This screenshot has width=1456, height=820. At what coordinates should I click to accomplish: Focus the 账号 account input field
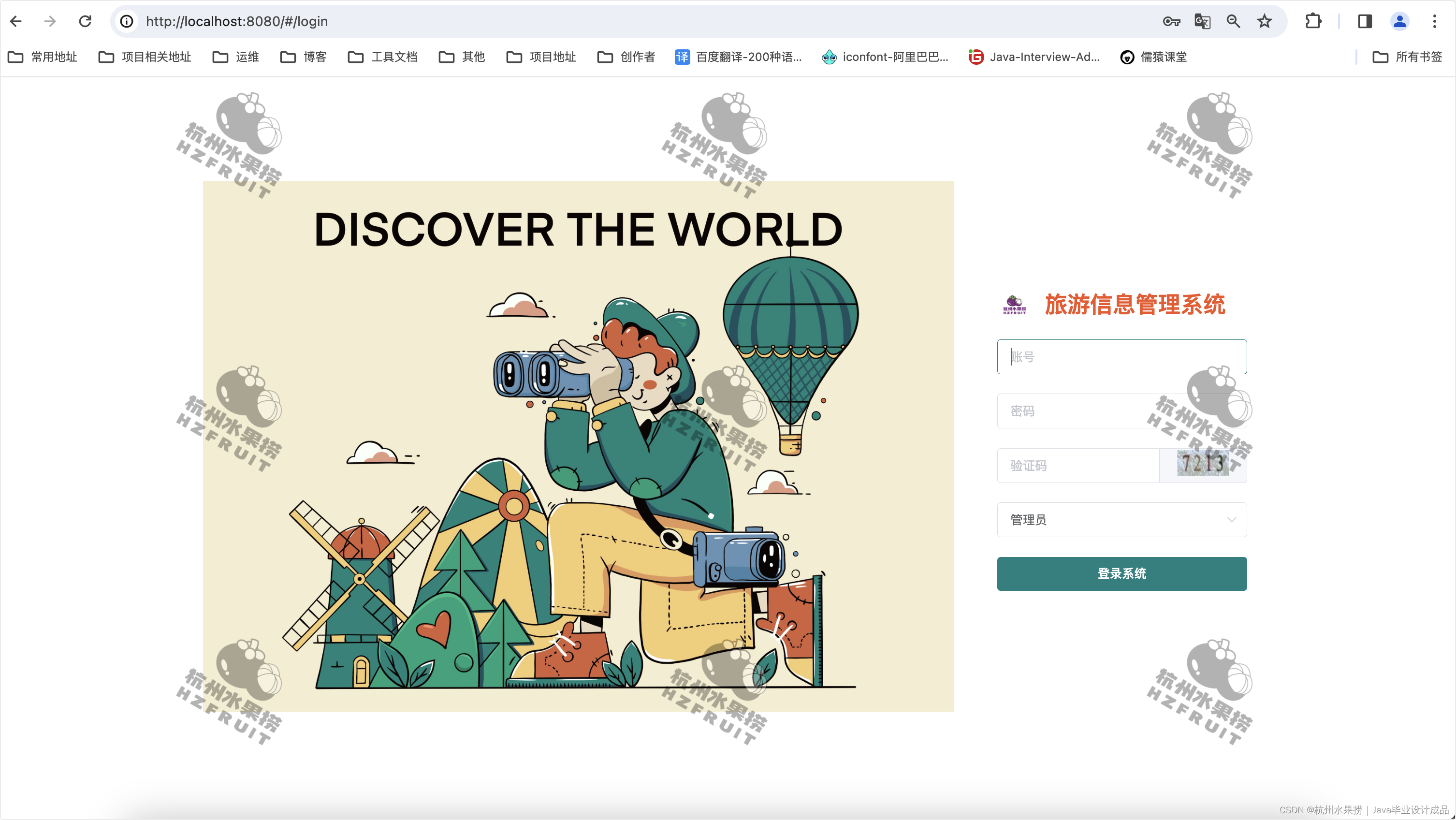click(x=1121, y=356)
